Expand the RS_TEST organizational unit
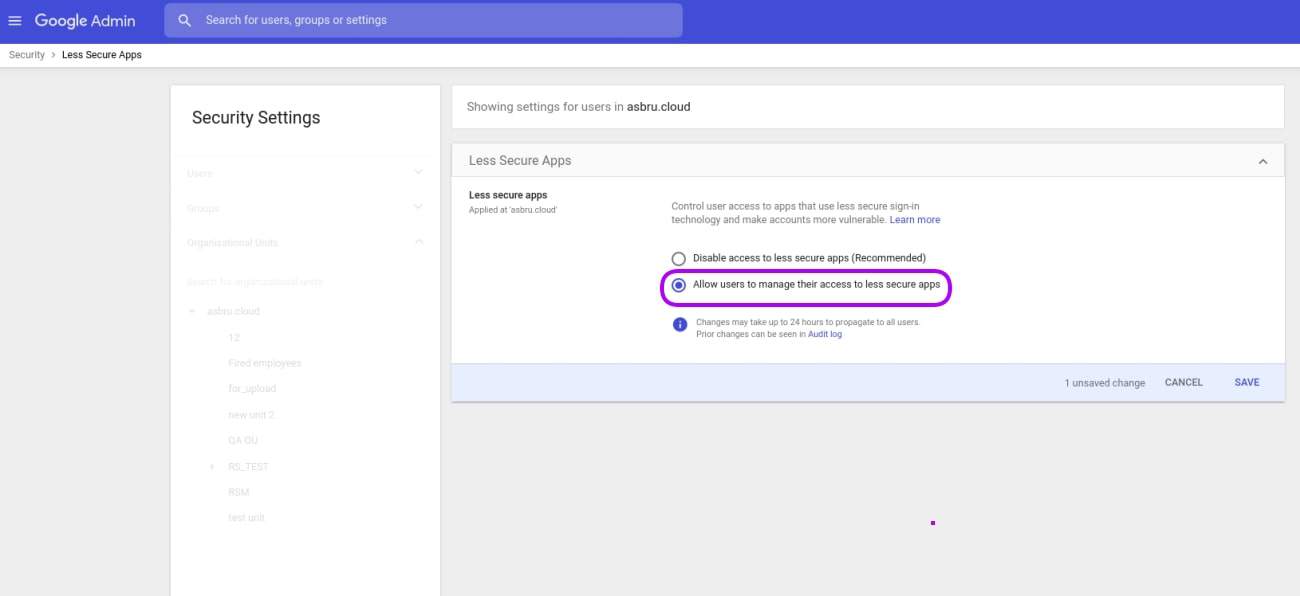Screen dimensions: 1300x596 (211, 465)
